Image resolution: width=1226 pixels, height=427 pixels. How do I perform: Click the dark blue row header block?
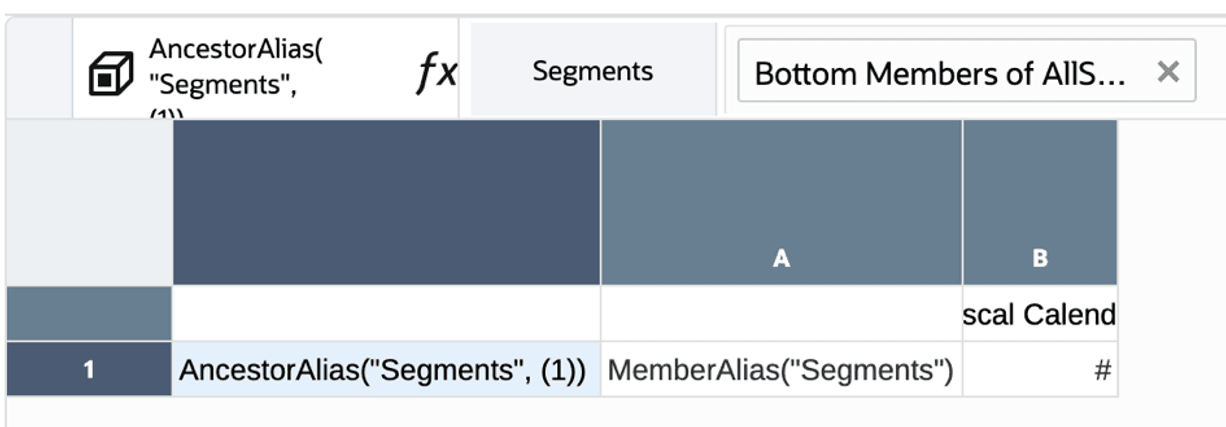pos(385,203)
